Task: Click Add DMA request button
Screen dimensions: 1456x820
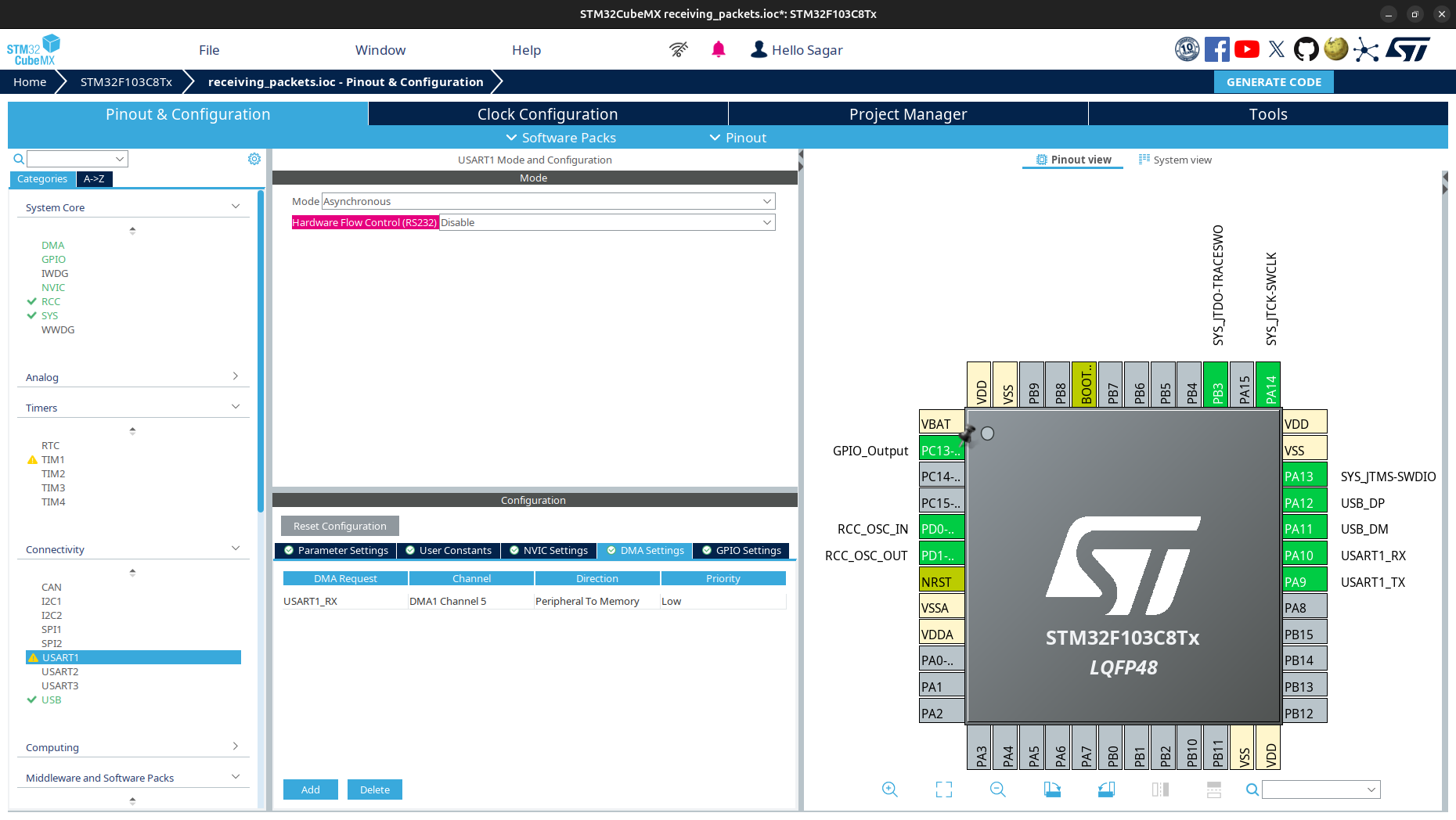Action: [311, 789]
